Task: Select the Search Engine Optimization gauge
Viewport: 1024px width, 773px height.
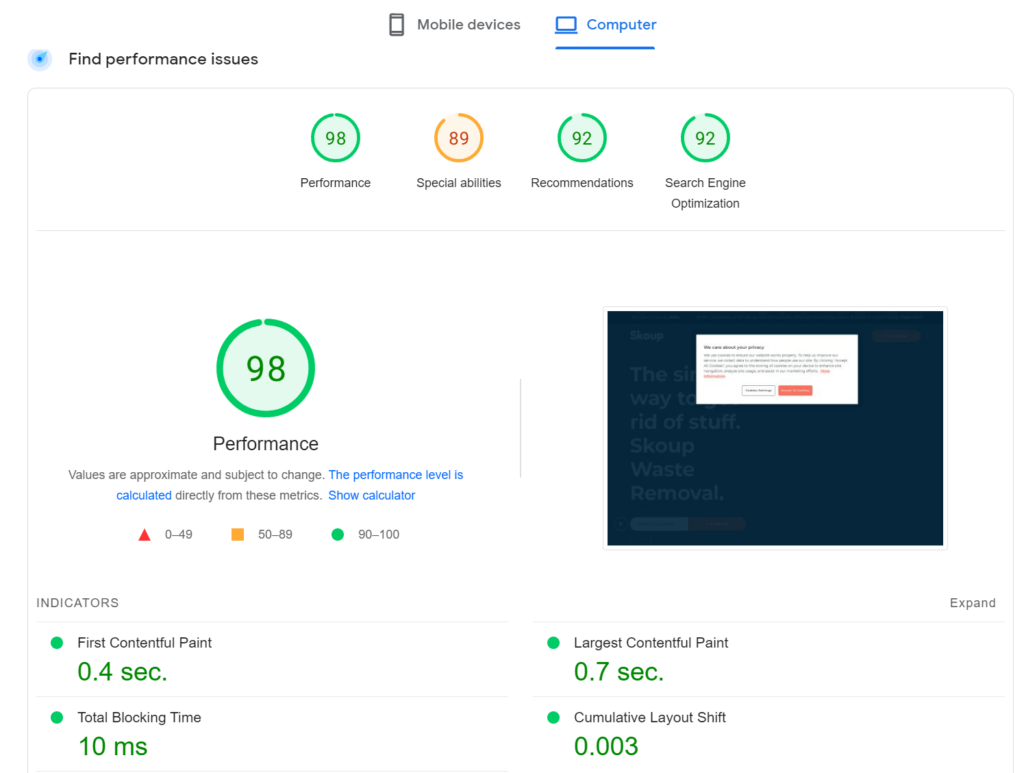Action: 705,138
